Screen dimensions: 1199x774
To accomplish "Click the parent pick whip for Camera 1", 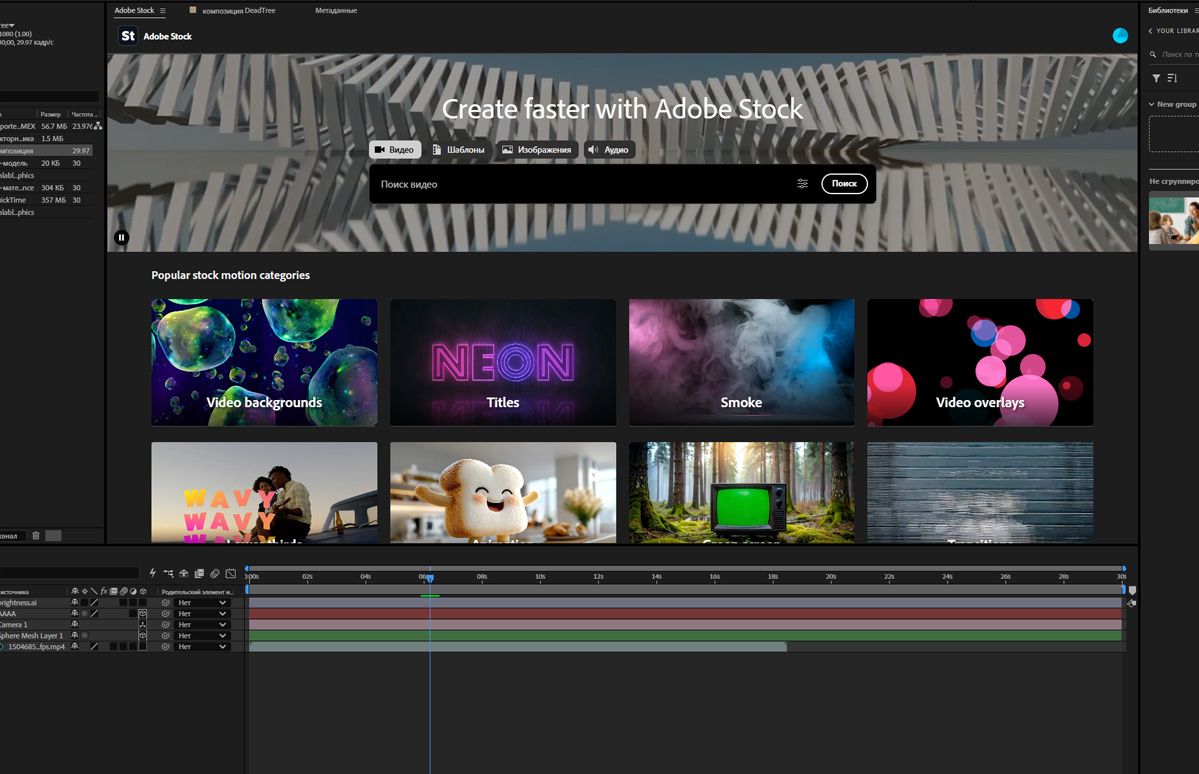I will click(165, 624).
